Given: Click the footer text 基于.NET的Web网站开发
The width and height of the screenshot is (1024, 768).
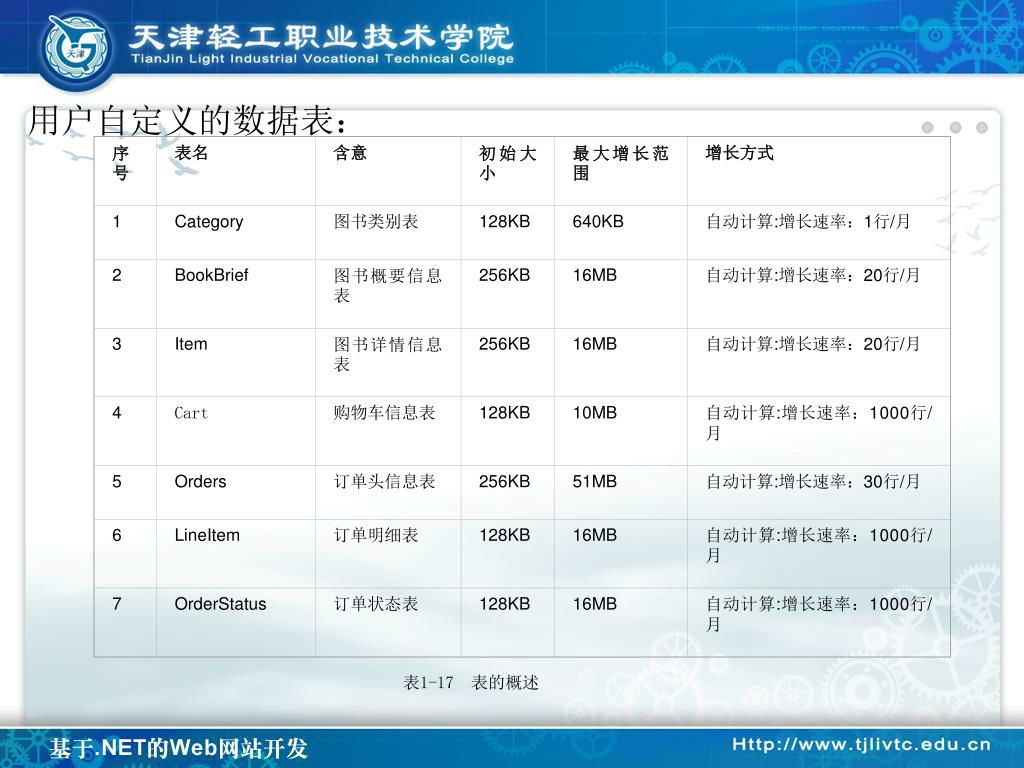Looking at the screenshot, I should pos(178,748).
